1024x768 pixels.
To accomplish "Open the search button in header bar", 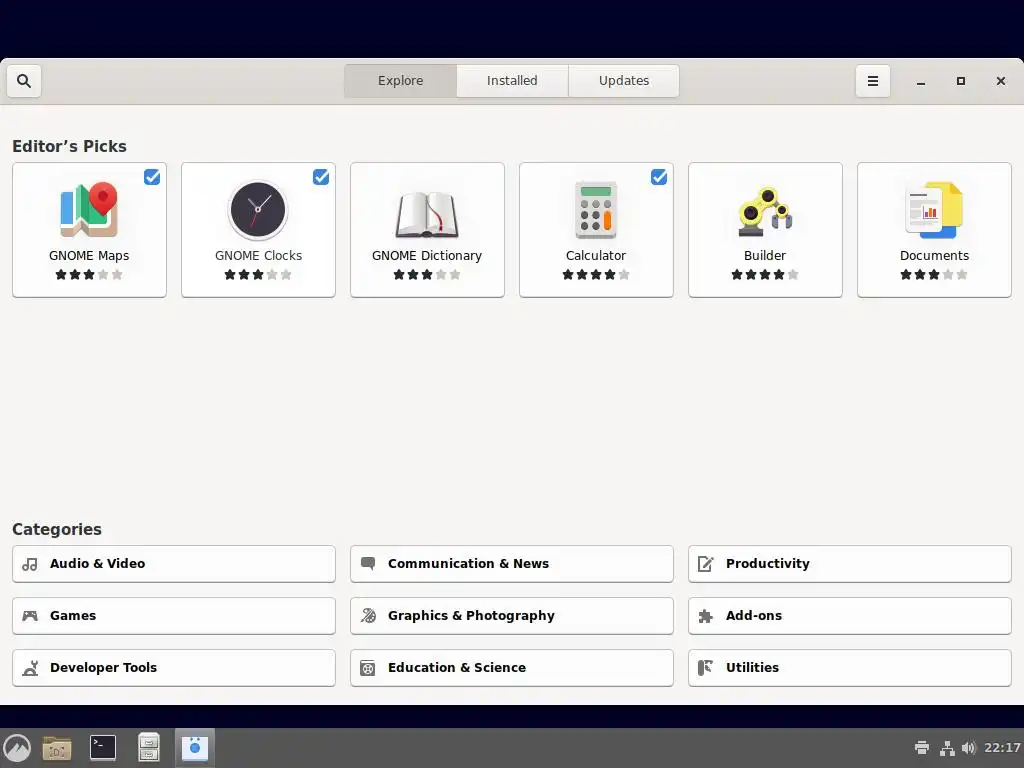I will [x=24, y=81].
